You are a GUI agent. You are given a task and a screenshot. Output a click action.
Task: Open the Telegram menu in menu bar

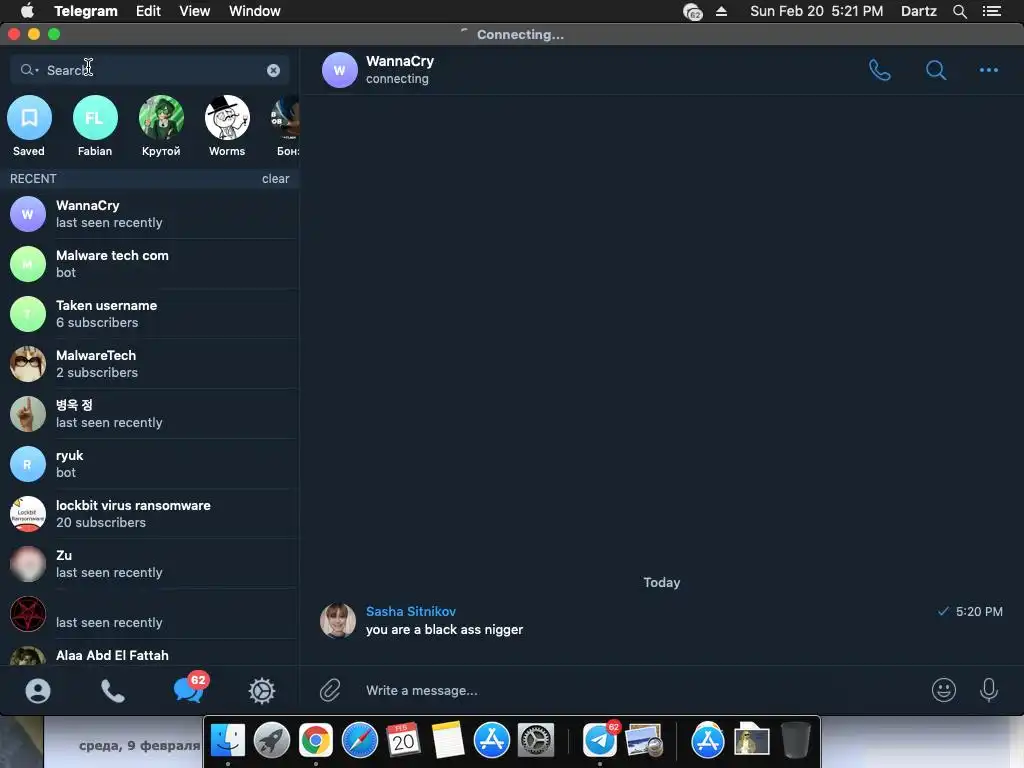(x=86, y=11)
